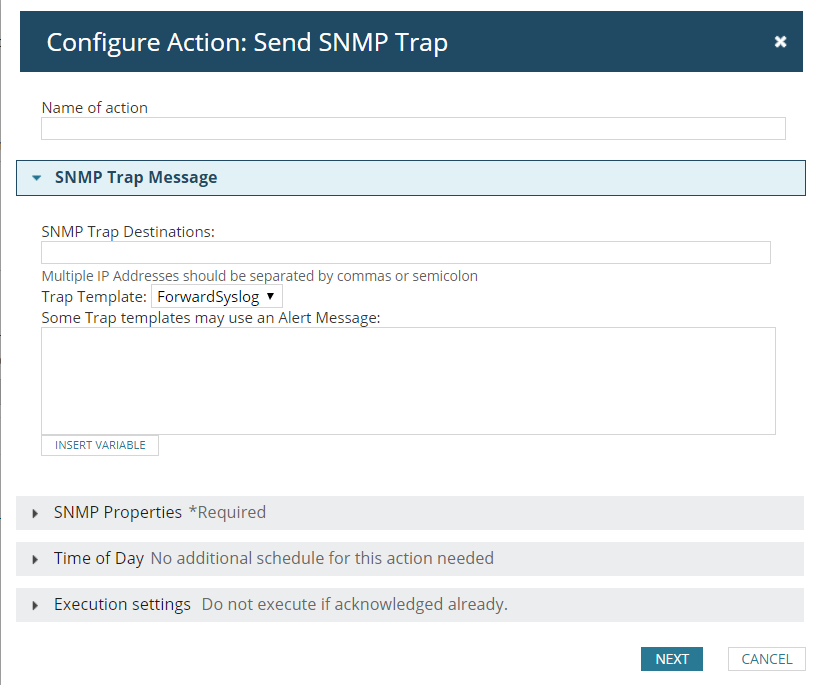Expand the Time of Day section

410,559
